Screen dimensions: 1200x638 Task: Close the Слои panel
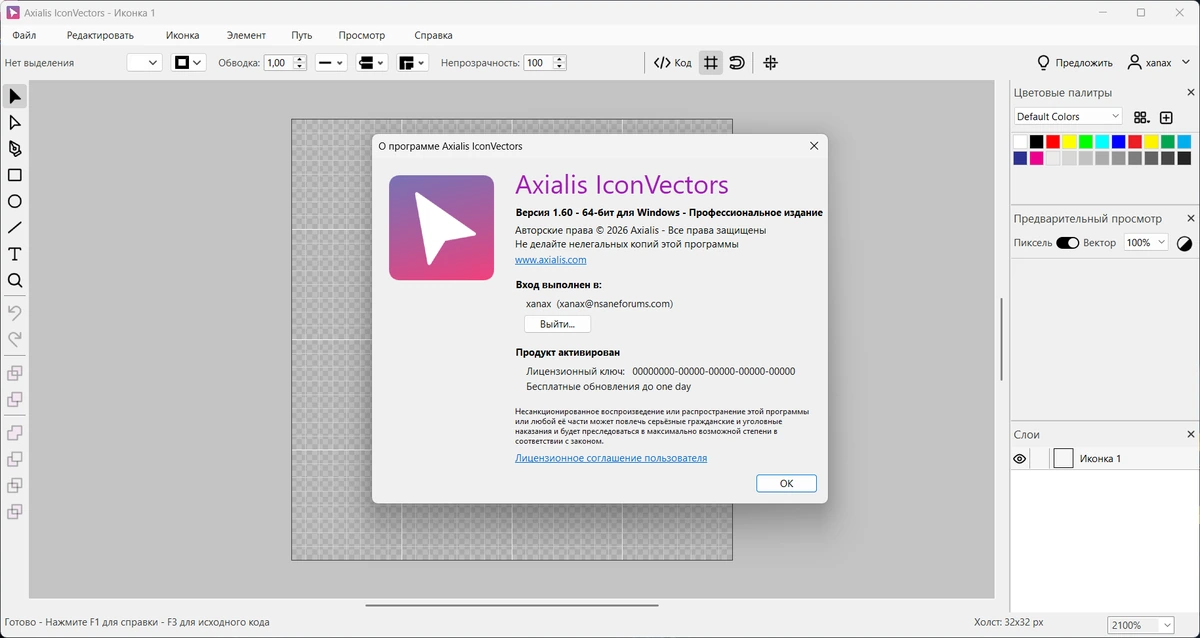pos(1190,434)
